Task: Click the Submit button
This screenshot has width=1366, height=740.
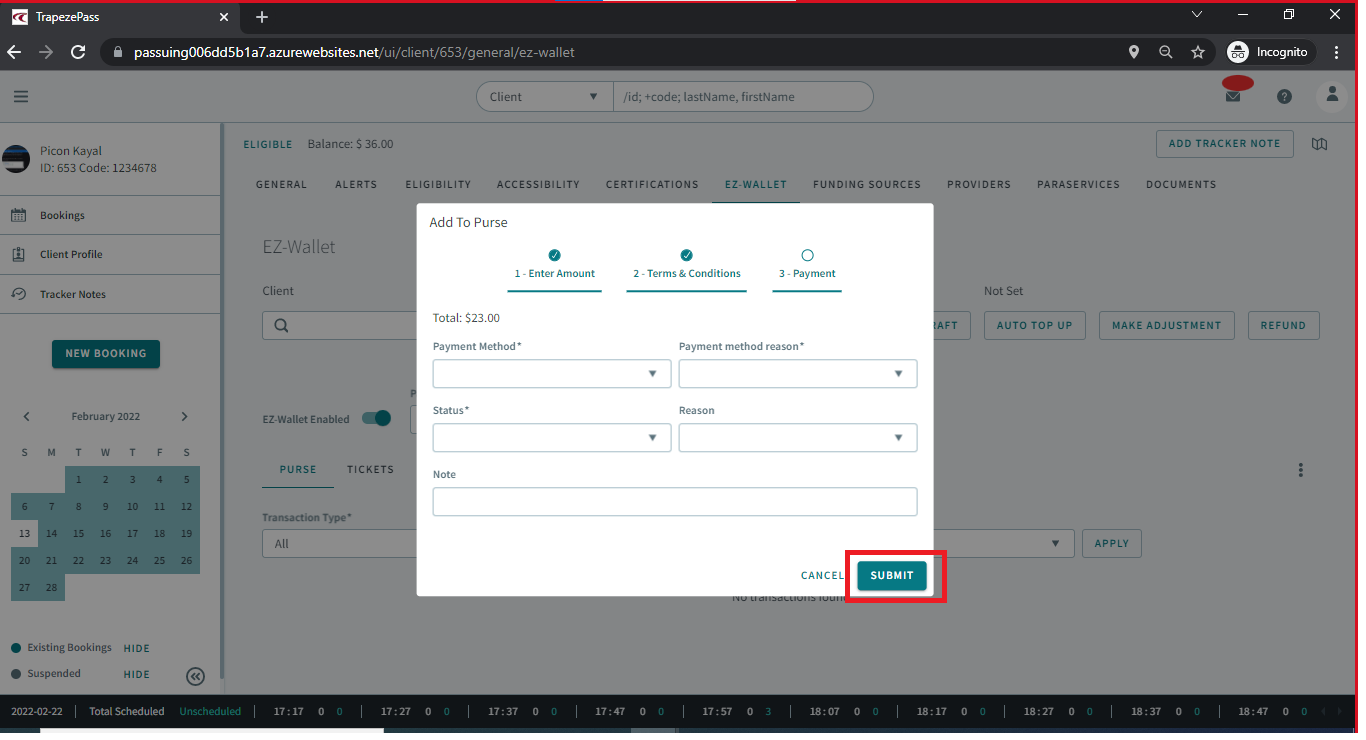Action: (890, 575)
